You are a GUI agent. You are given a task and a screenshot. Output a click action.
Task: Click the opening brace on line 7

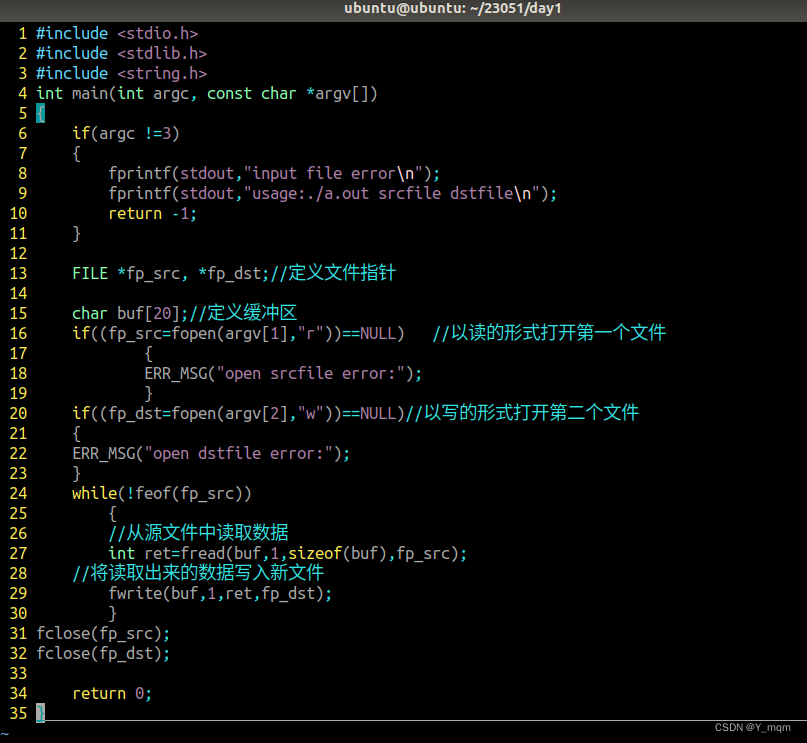pyautogui.click(x=77, y=154)
